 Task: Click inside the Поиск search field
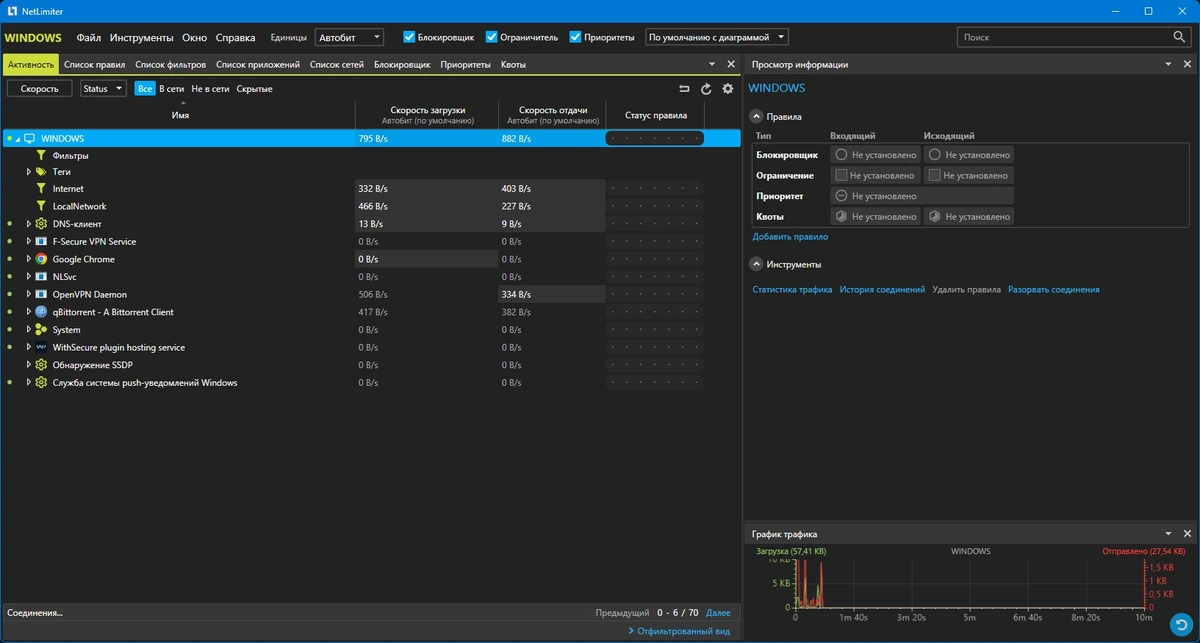coord(1064,37)
